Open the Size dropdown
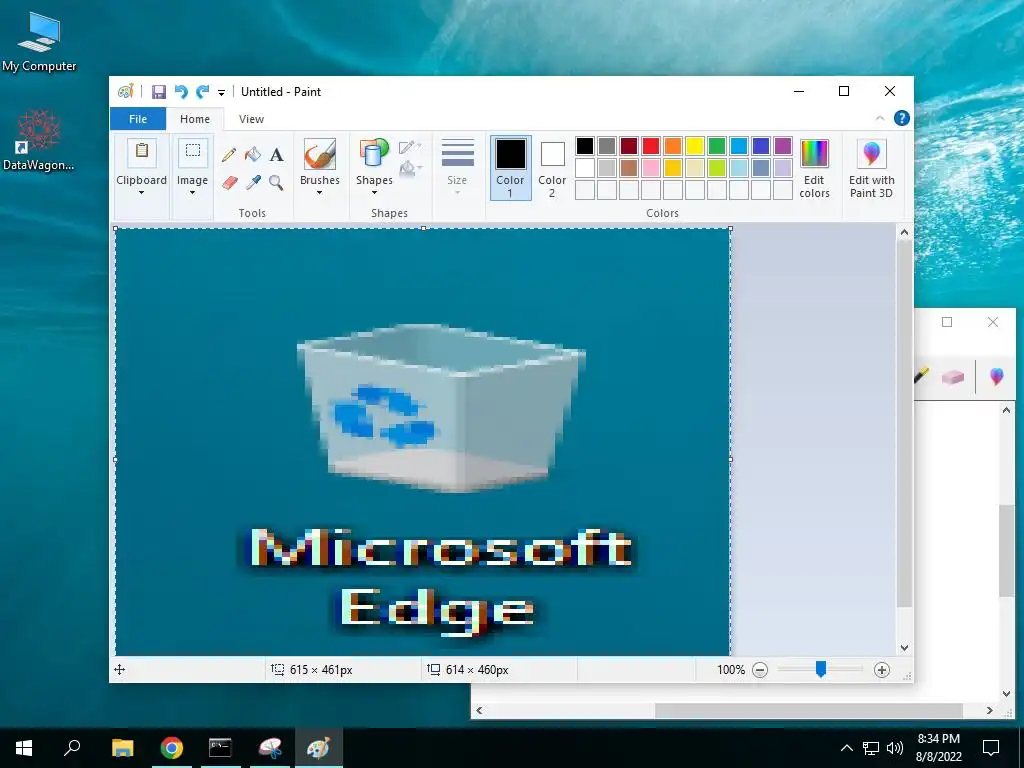The width and height of the screenshot is (1024, 768). click(x=457, y=167)
